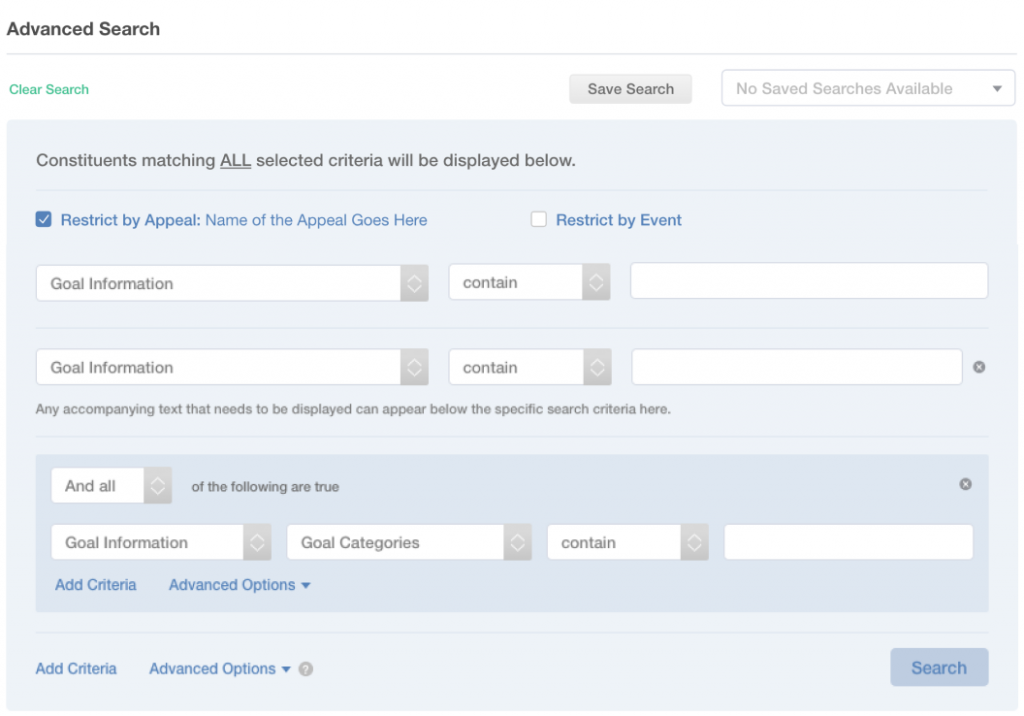Viewport: 1024px width, 716px height.
Task: Expand Advanced Options at the bottom
Action: [214, 668]
